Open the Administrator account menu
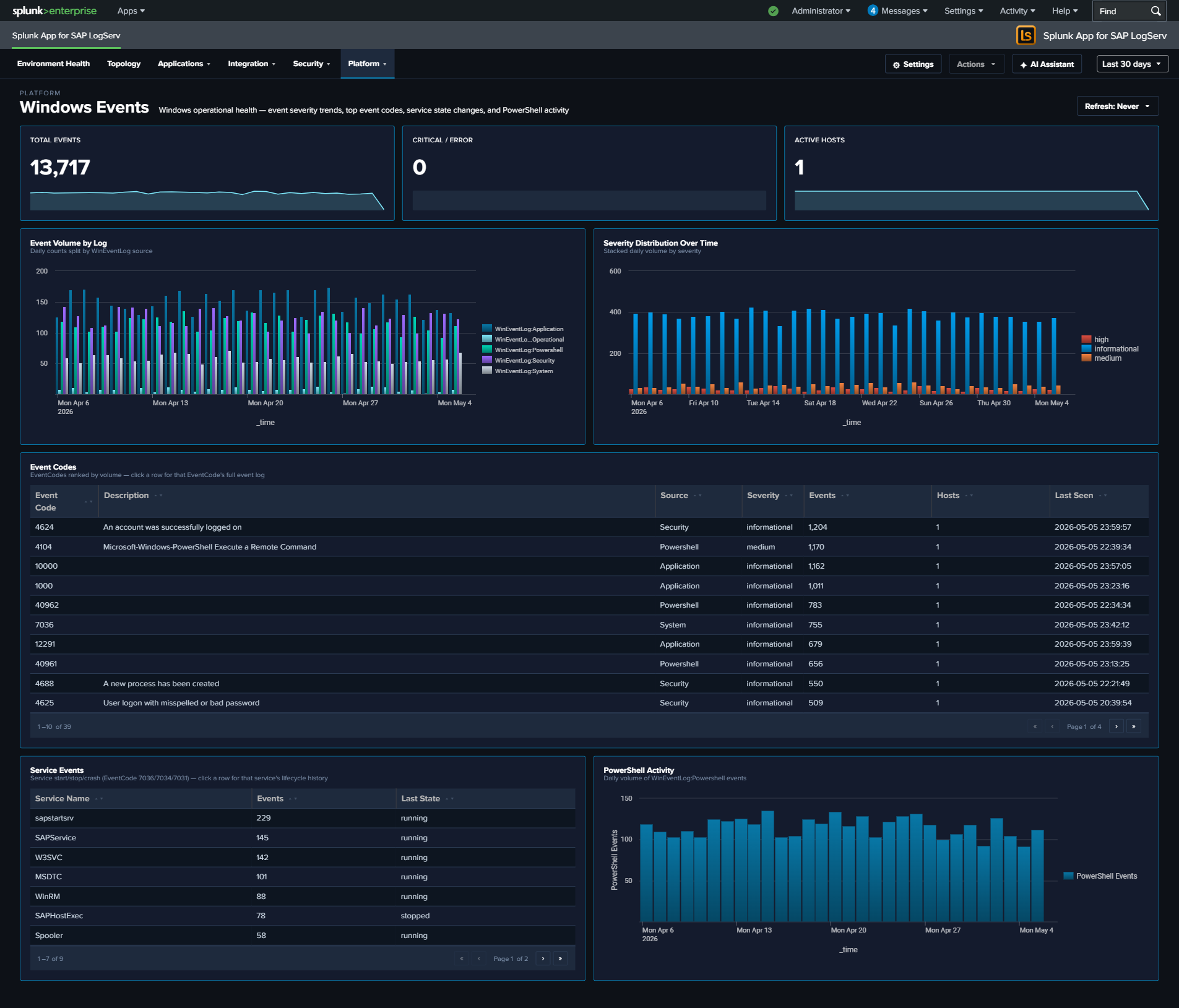The image size is (1179, 1008). pos(821,11)
